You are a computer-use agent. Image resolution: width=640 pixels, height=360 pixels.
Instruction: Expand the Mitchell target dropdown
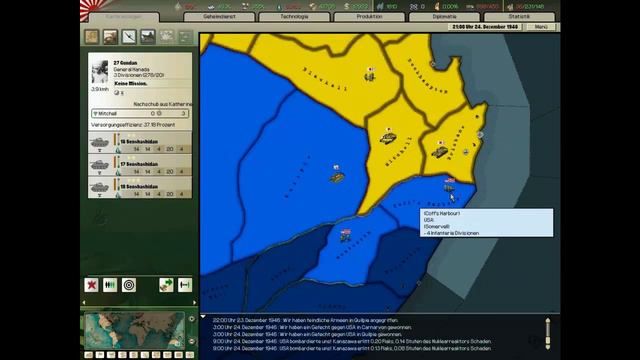(140, 113)
